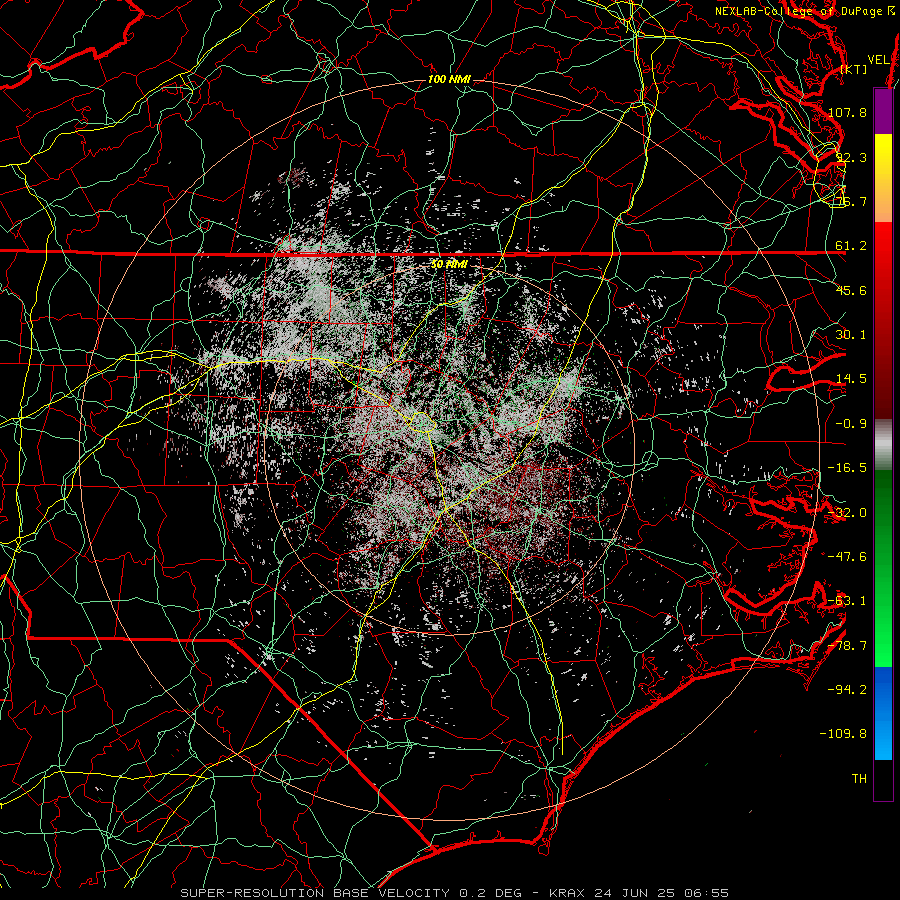
Task: Select the 92.3 scale value
Action: click(851, 157)
